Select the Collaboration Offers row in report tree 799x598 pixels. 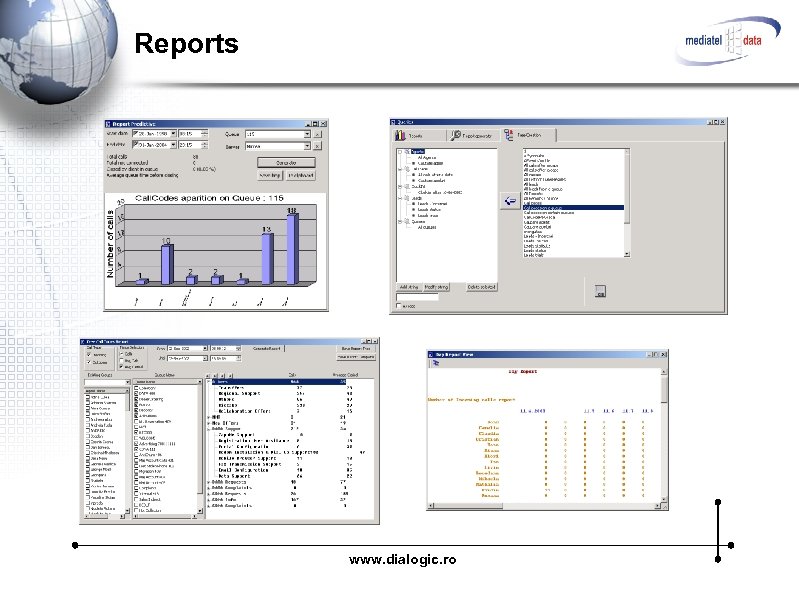coord(245,412)
